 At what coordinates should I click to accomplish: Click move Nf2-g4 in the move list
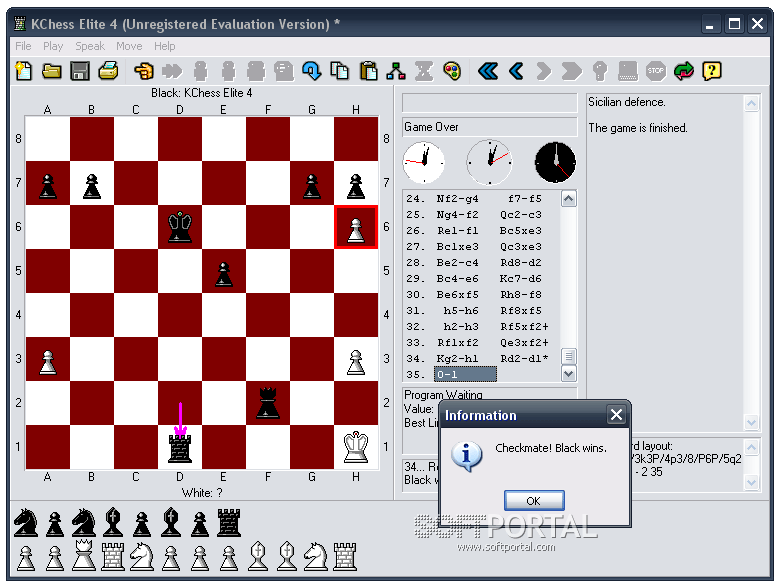[x=457, y=198]
